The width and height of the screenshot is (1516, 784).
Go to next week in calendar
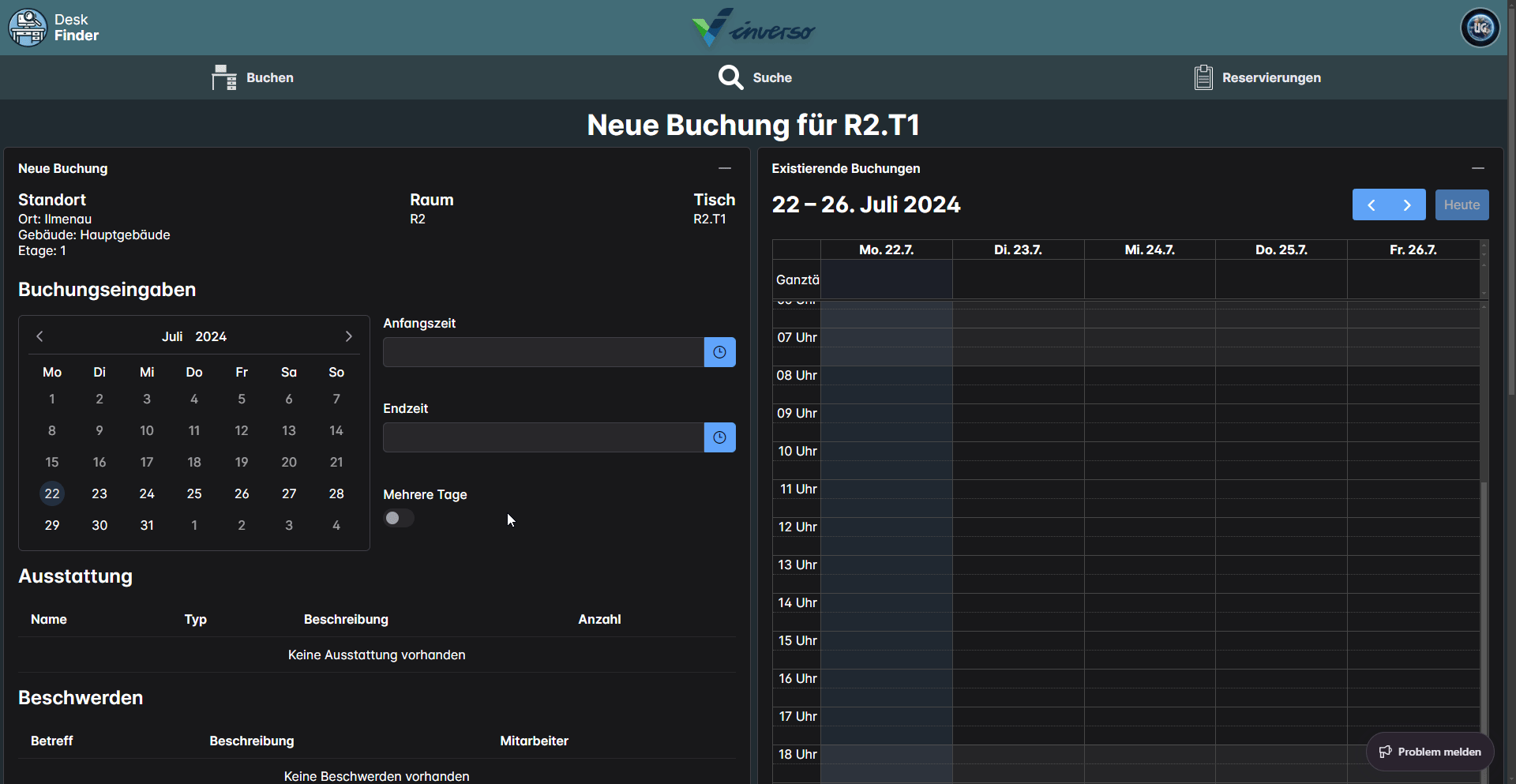tap(1407, 205)
